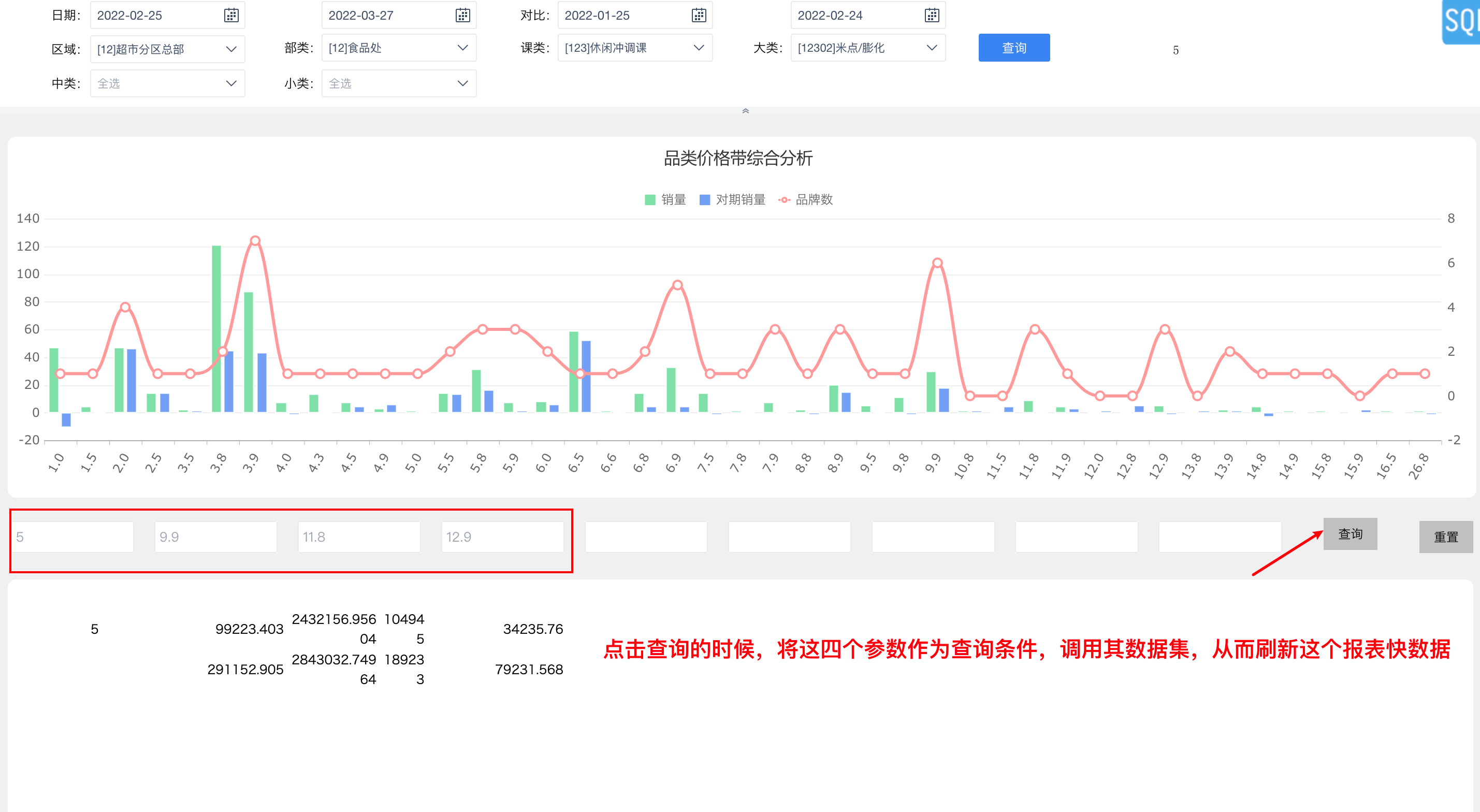
Task: Click the tall green bar at 3.8
Action: tap(216, 329)
